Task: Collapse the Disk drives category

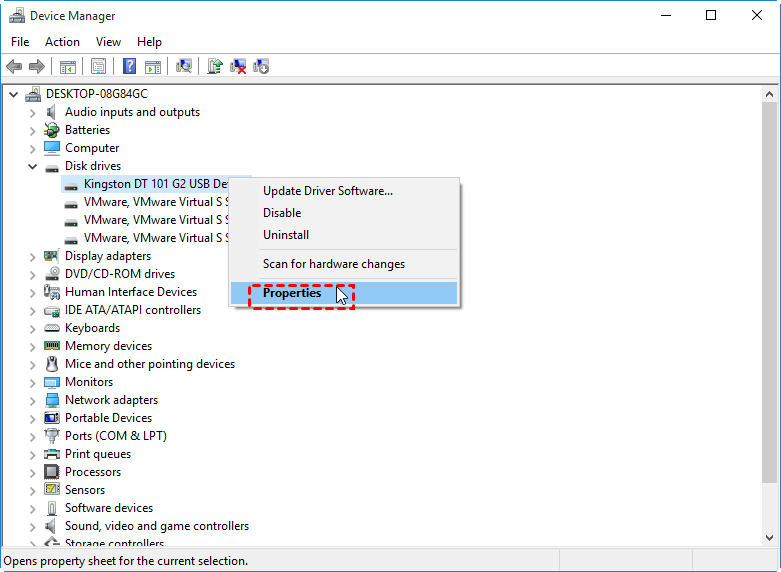Action: coord(32,166)
